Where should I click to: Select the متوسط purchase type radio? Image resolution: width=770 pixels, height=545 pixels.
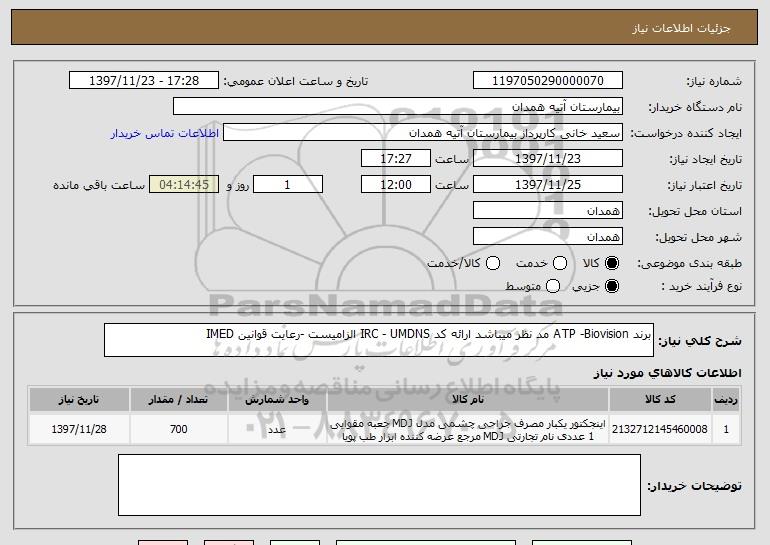(553, 286)
